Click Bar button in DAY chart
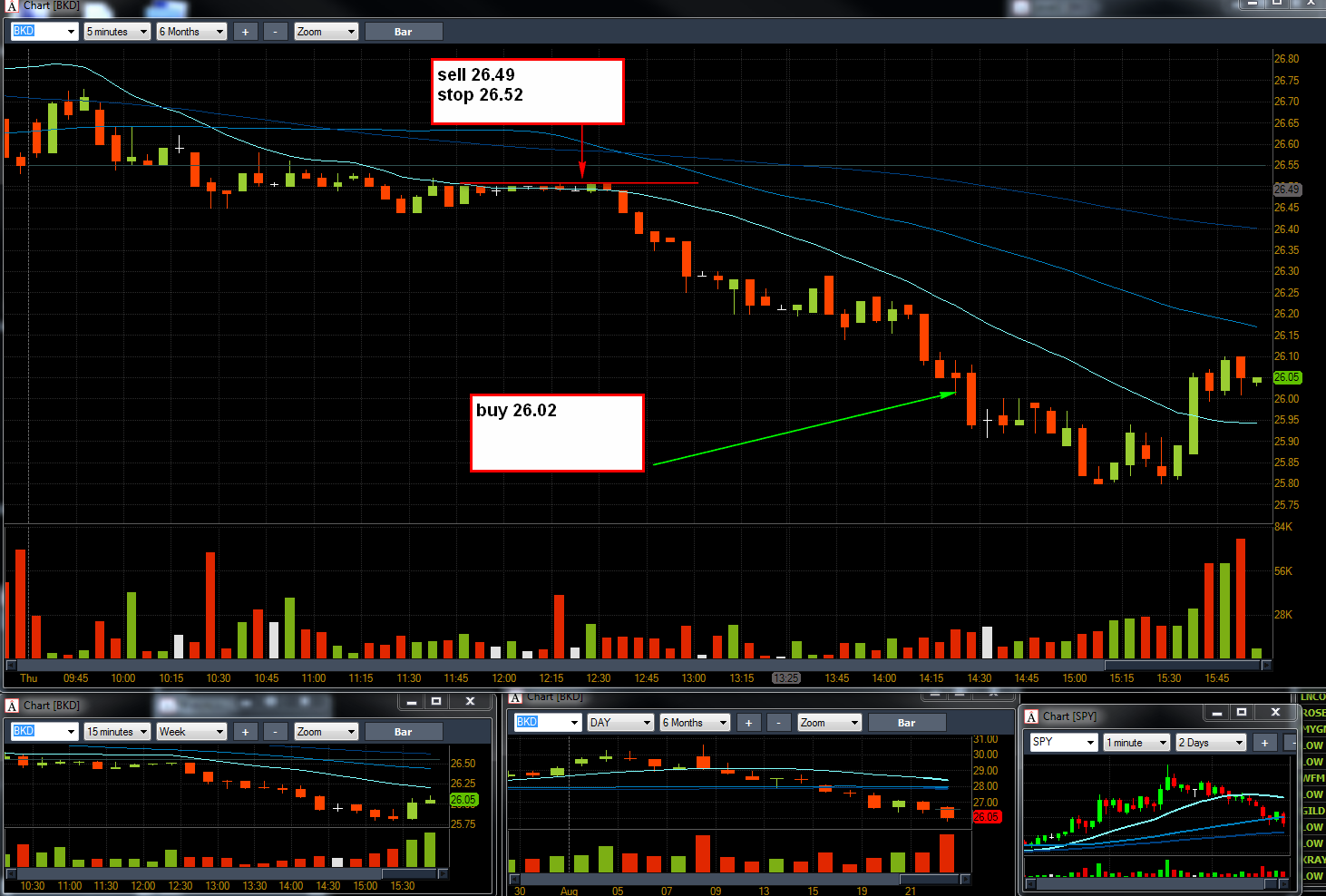The image size is (1326, 896). (x=907, y=723)
